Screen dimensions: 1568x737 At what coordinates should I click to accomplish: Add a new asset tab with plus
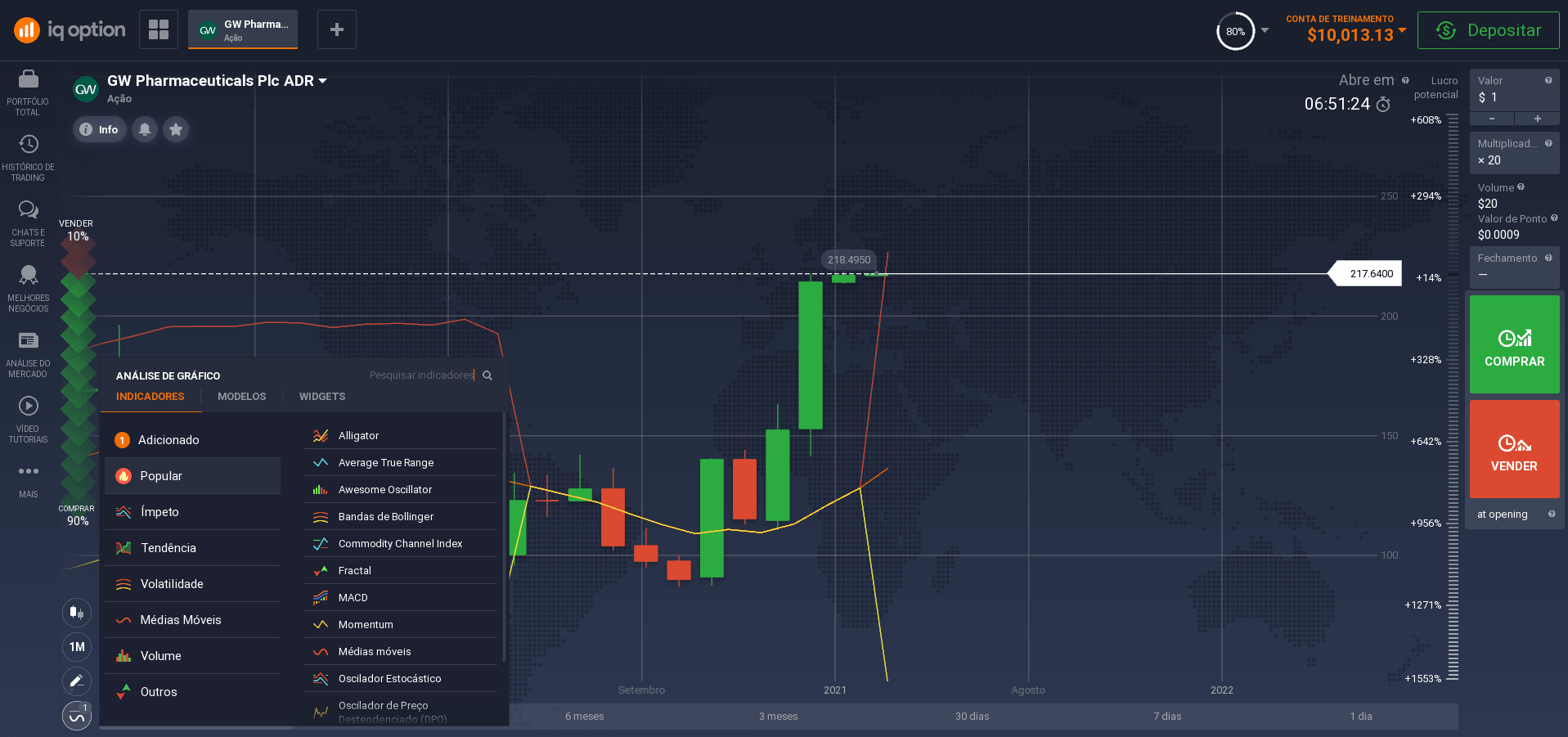tap(336, 29)
